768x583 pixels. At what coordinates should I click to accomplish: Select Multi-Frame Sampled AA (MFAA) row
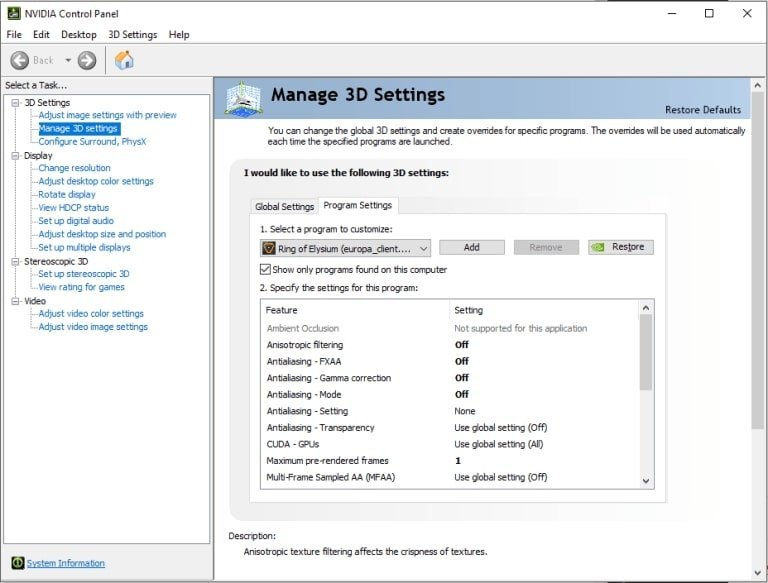[x=450, y=478]
